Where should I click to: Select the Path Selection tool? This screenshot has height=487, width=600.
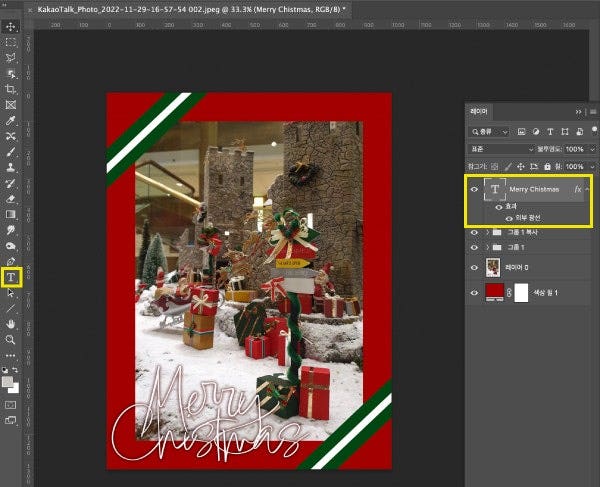click(11, 293)
